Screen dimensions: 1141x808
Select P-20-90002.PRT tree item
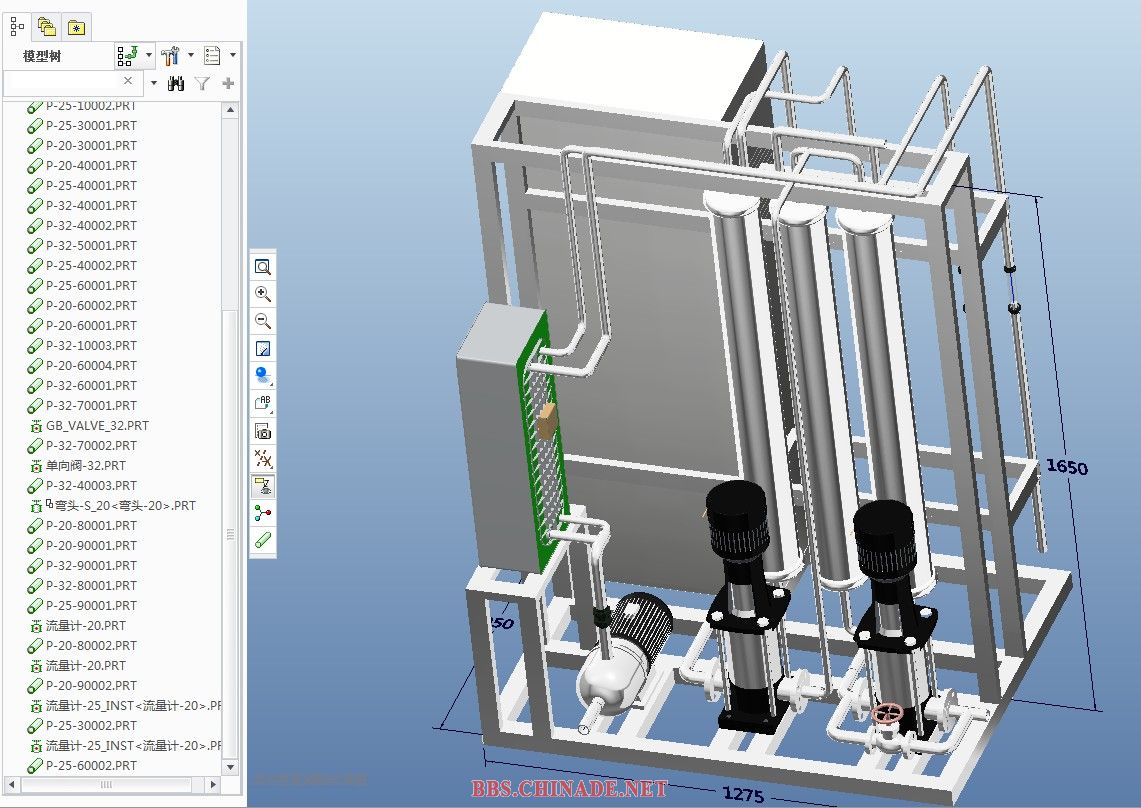92,686
